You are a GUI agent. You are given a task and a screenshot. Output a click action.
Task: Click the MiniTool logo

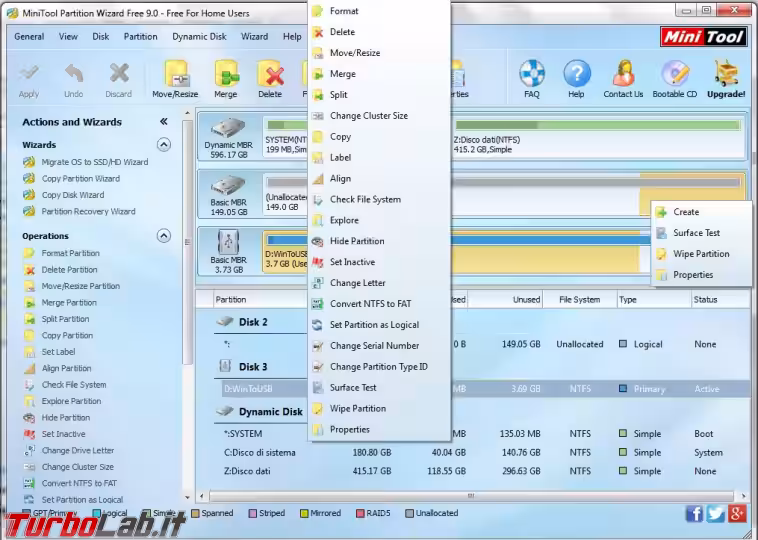(x=703, y=37)
